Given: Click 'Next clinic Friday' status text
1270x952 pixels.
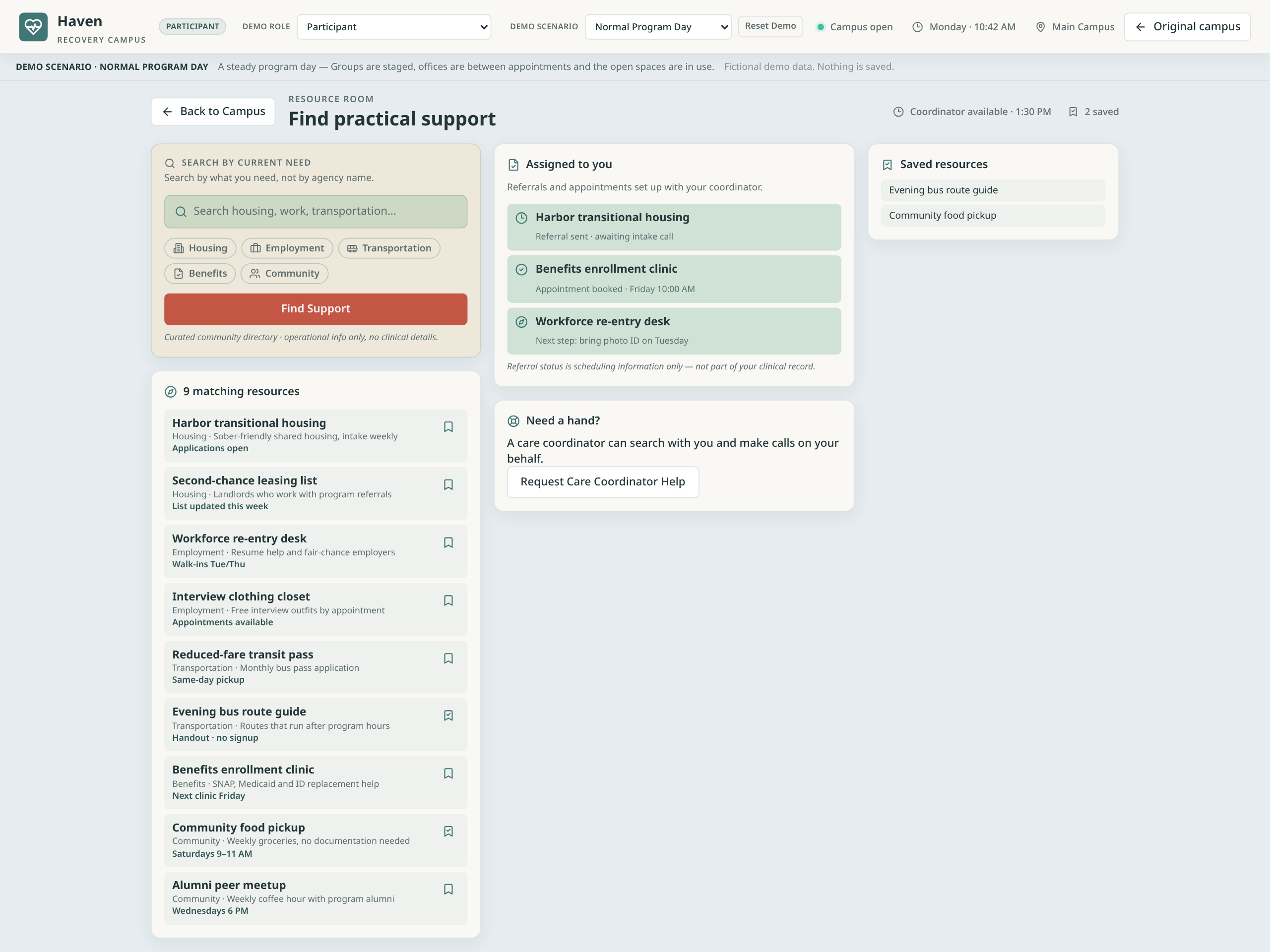Looking at the screenshot, I should point(208,796).
